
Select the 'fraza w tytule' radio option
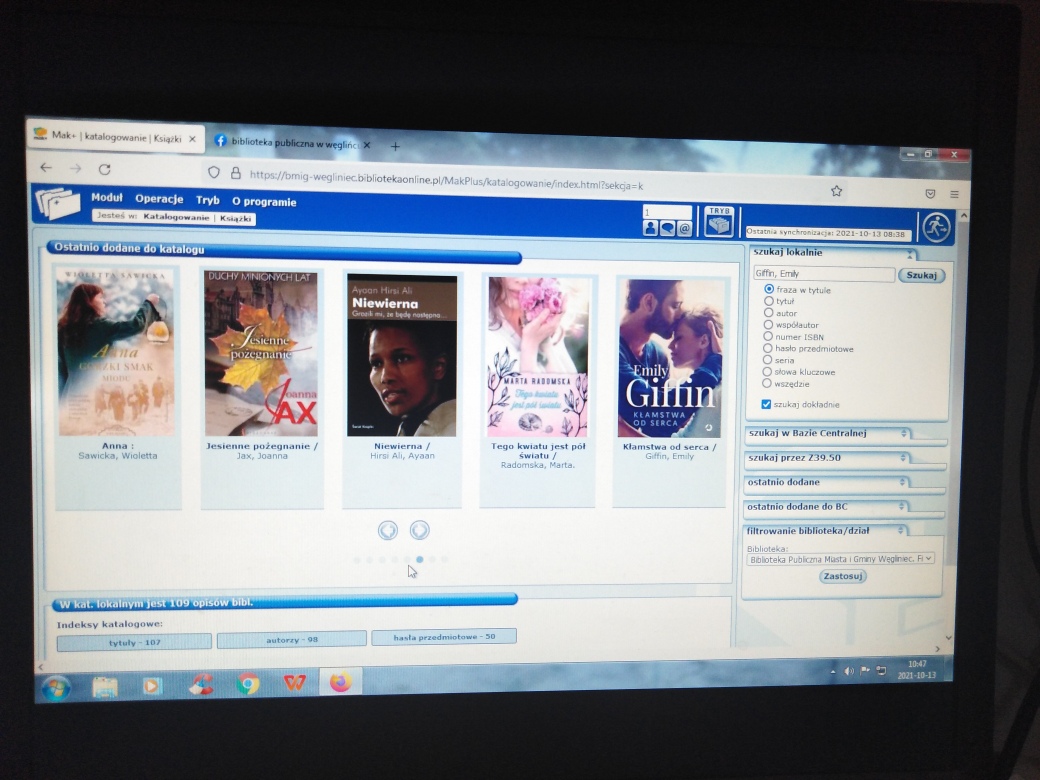point(769,289)
